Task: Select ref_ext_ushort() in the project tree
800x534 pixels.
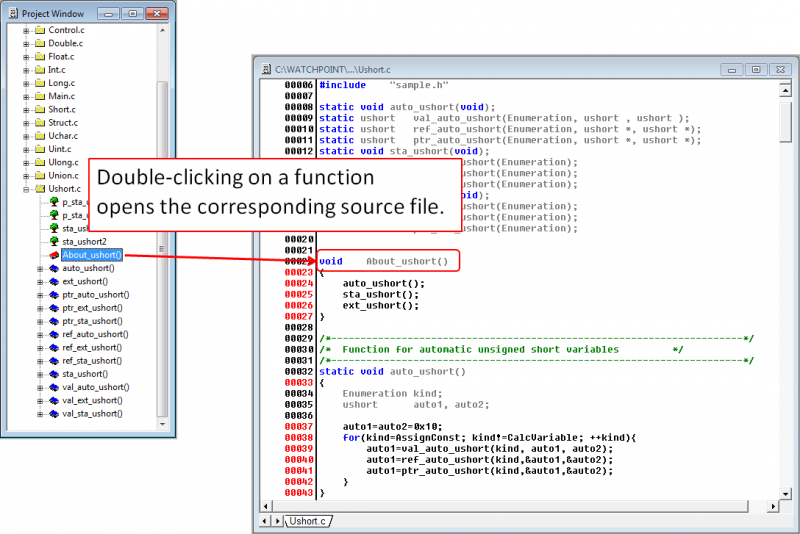Action: point(92,347)
